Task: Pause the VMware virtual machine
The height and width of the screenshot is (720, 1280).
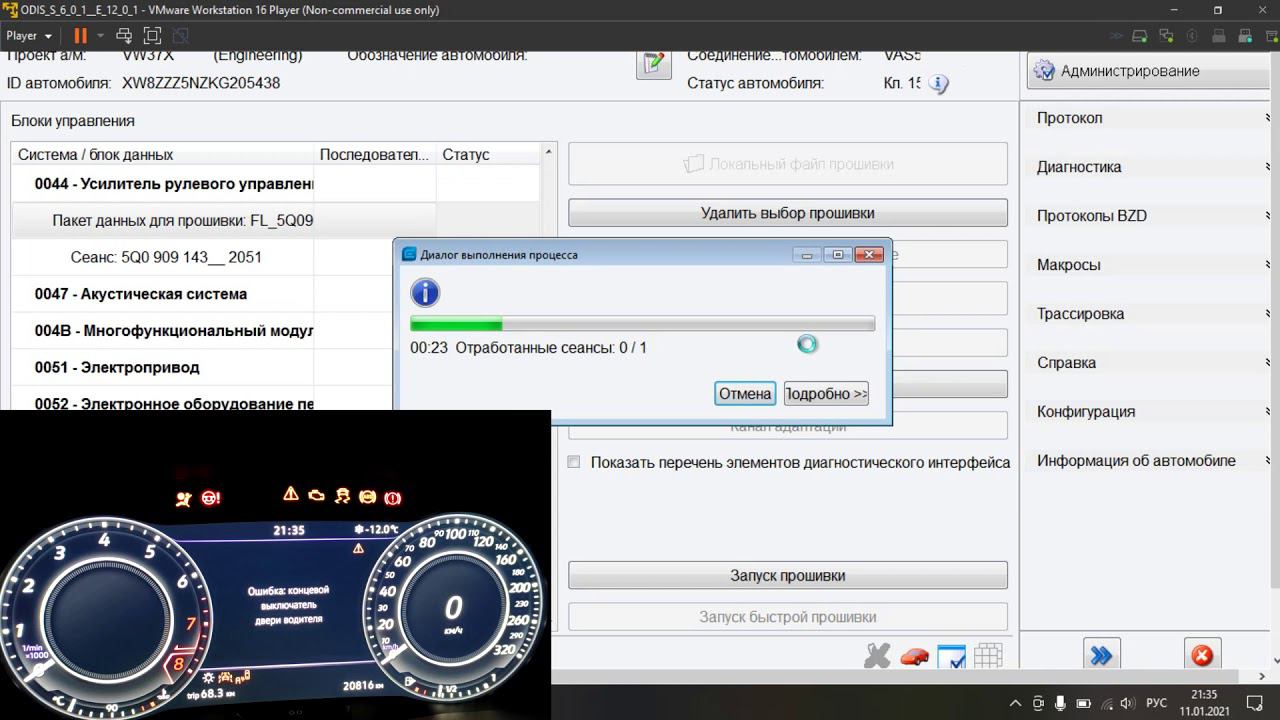Action: [x=80, y=36]
